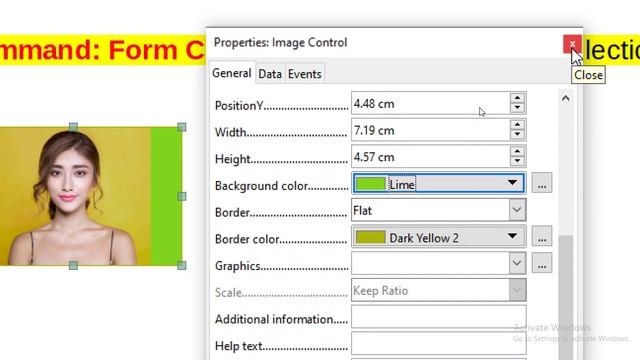This screenshot has height=360, width=640.
Task: Select the image control photo on the form
Action: [91, 196]
